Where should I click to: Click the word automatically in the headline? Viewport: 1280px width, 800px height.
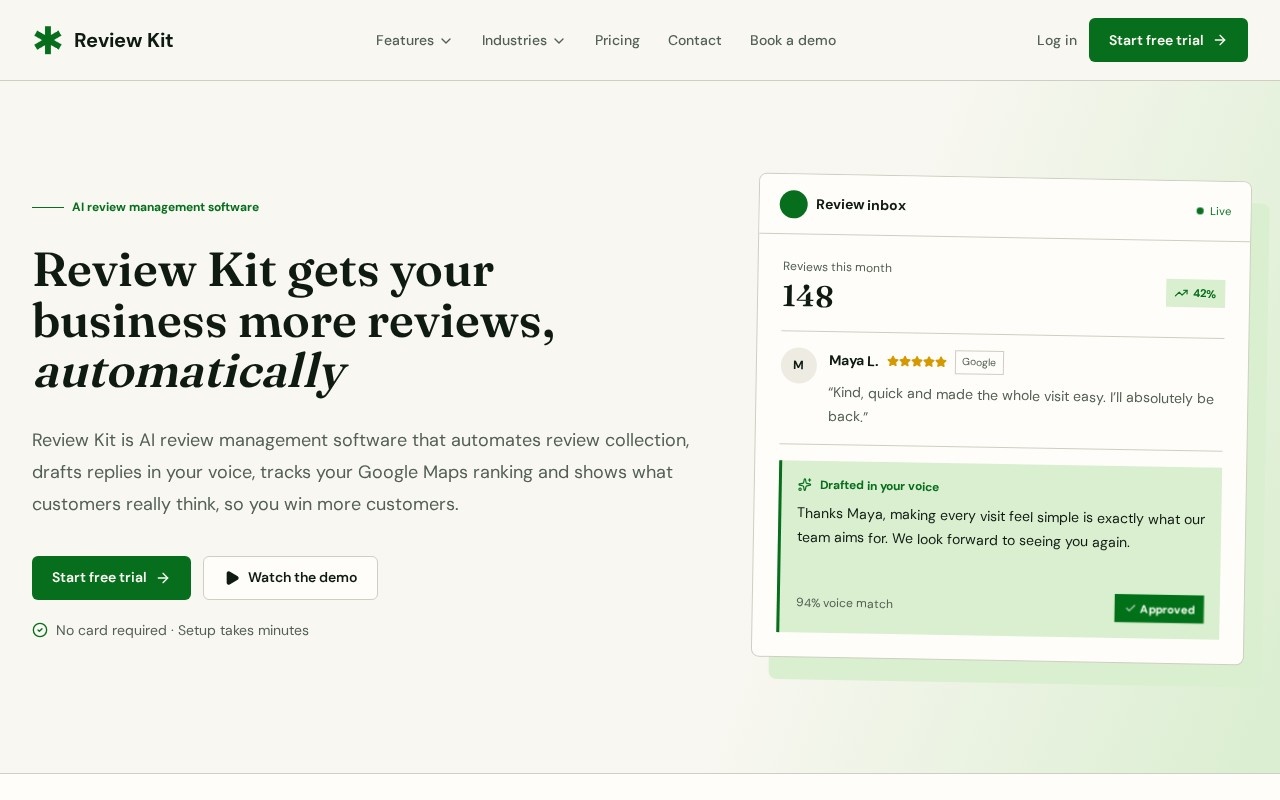(189, 371)
